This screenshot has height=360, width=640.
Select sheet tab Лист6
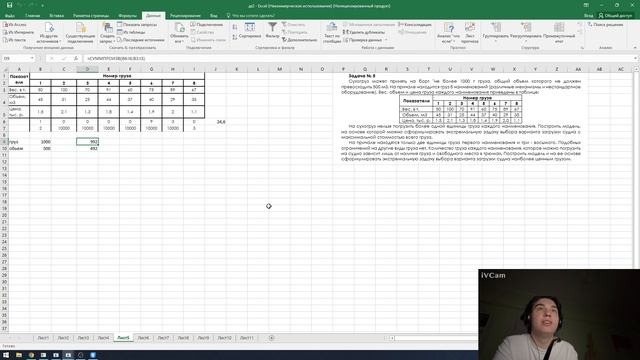(143, 338)
